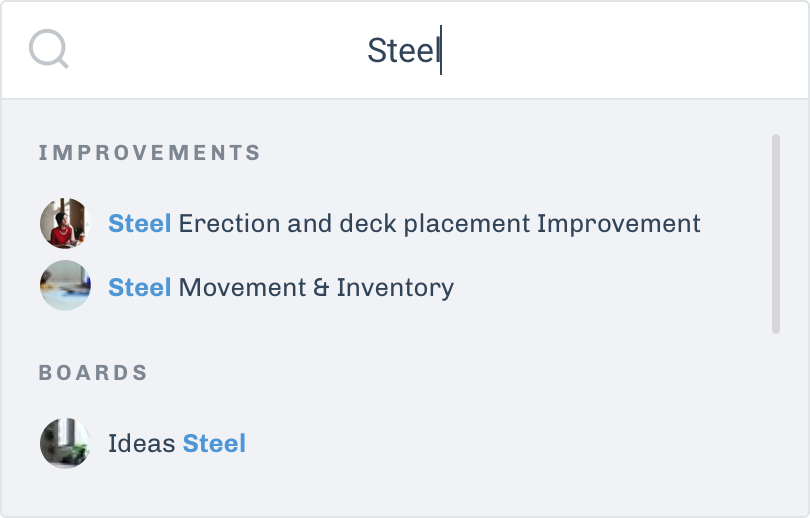The image size is (810, 518).
Task: Click highlighted "Steel" in the Erection result
Action: click(140, 223)
